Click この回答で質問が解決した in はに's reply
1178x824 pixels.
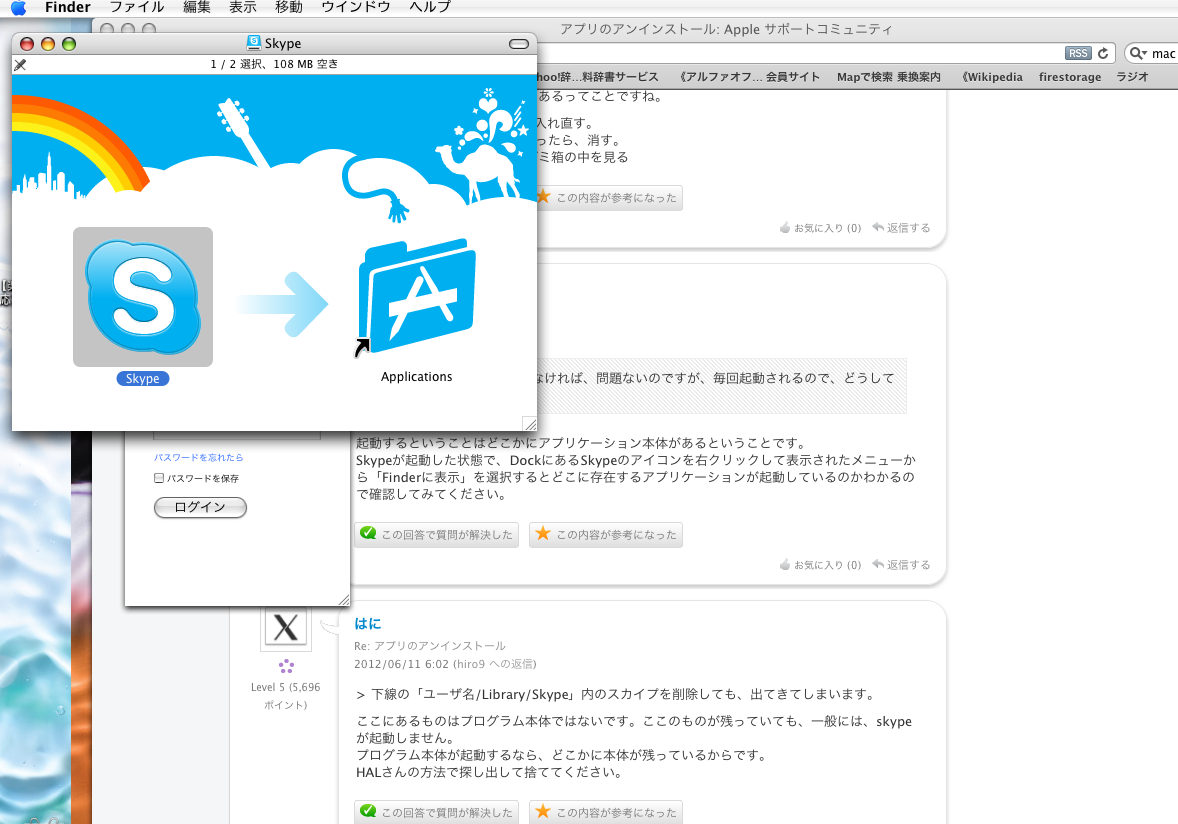click(436, 812)
